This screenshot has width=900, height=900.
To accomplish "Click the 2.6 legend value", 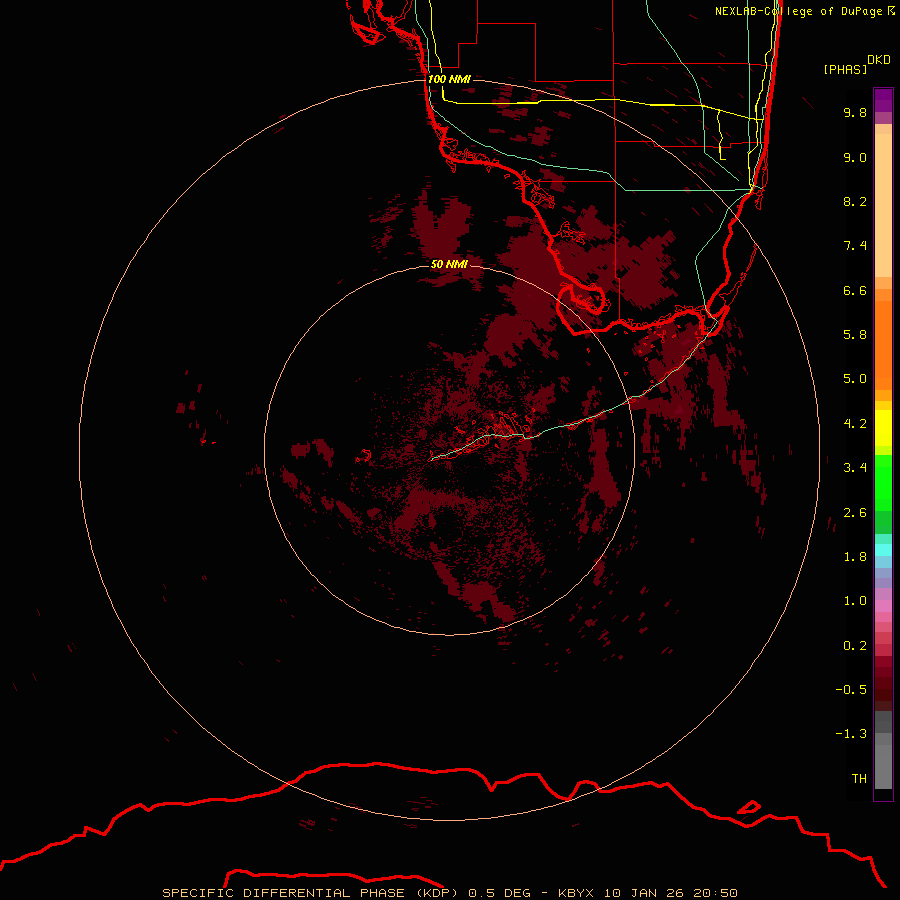I will point(855,513).
